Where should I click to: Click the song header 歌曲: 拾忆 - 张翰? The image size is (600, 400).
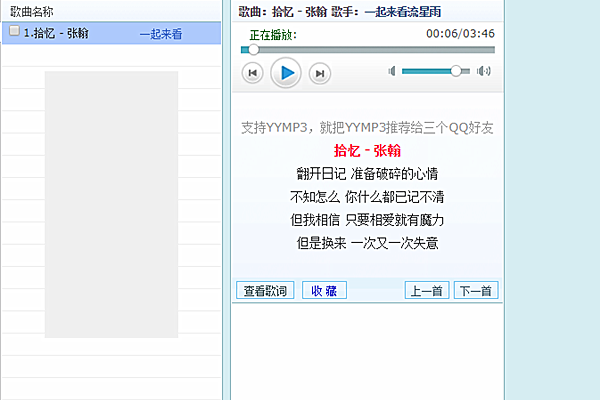coord(282,12)
